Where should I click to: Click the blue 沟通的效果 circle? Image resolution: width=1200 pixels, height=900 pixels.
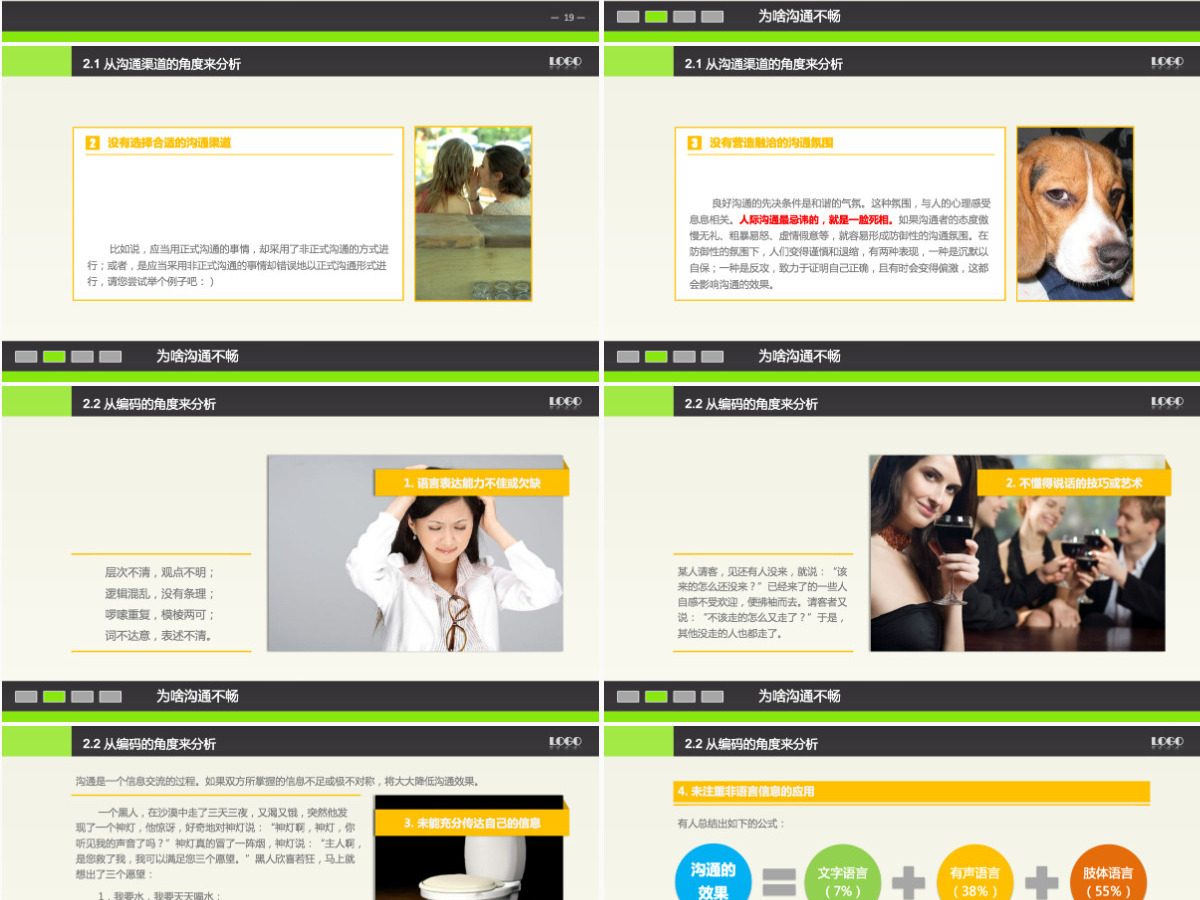click(713, 873)
